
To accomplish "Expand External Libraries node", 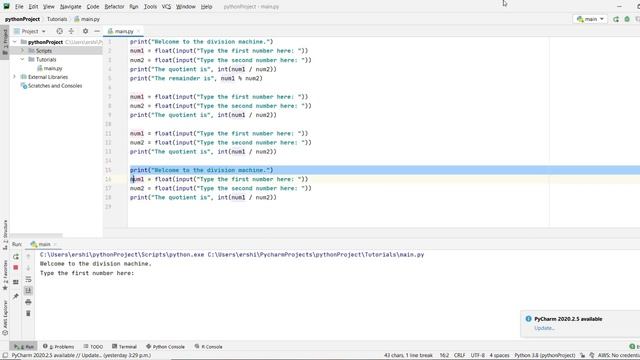I will click(15, 77).
